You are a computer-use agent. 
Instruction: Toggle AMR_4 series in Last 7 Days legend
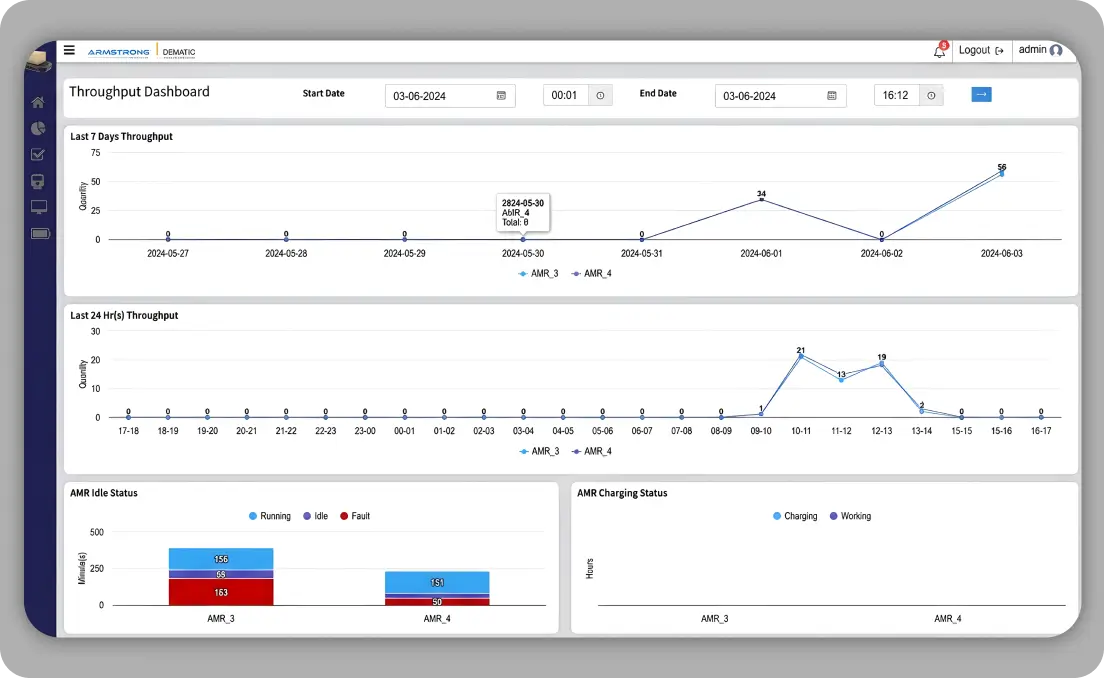[x=591, y=274]
